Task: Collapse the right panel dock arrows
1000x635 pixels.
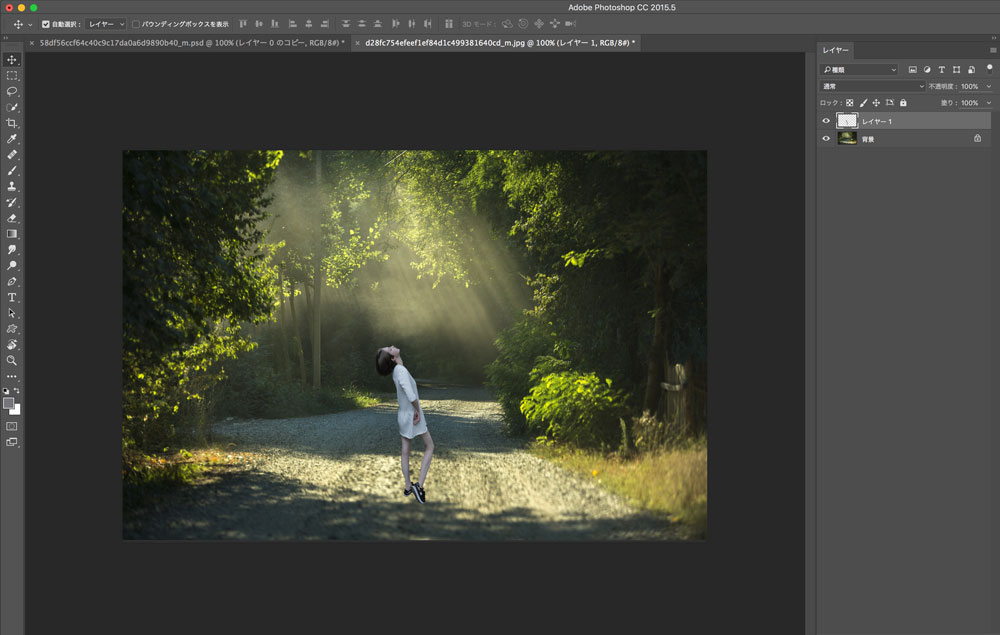Action: click(x=994, y=38)
